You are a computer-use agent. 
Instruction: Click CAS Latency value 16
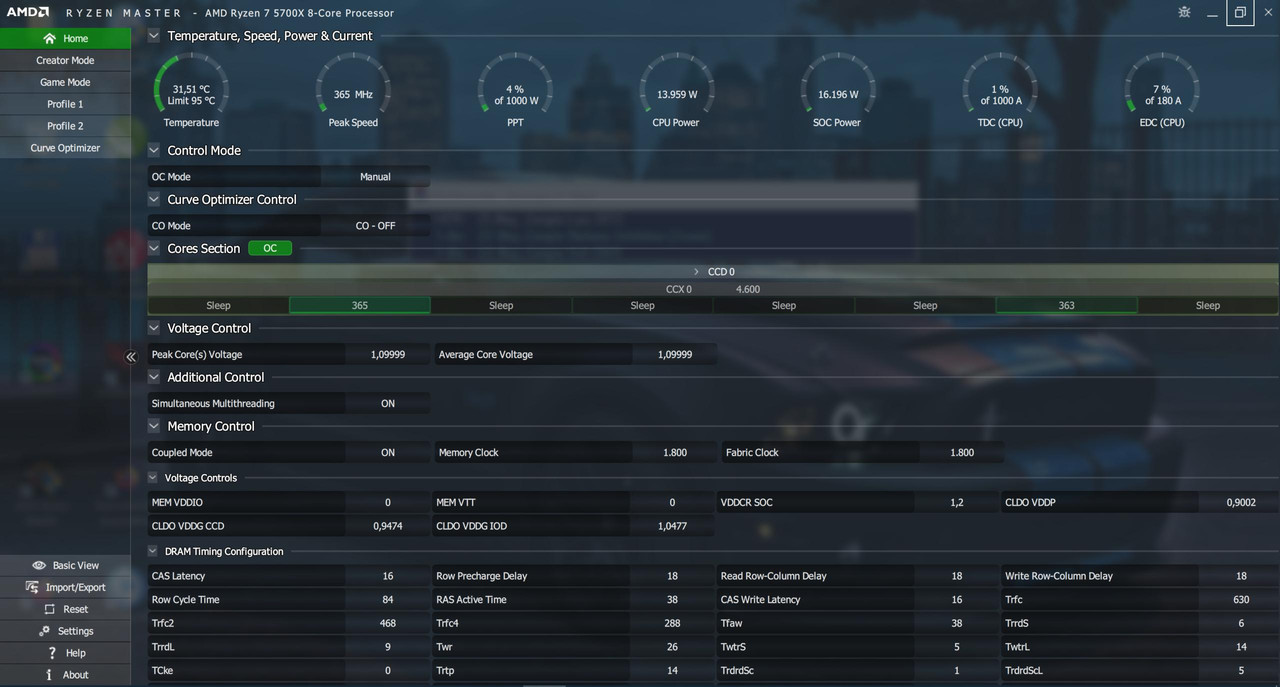[388, 576]
